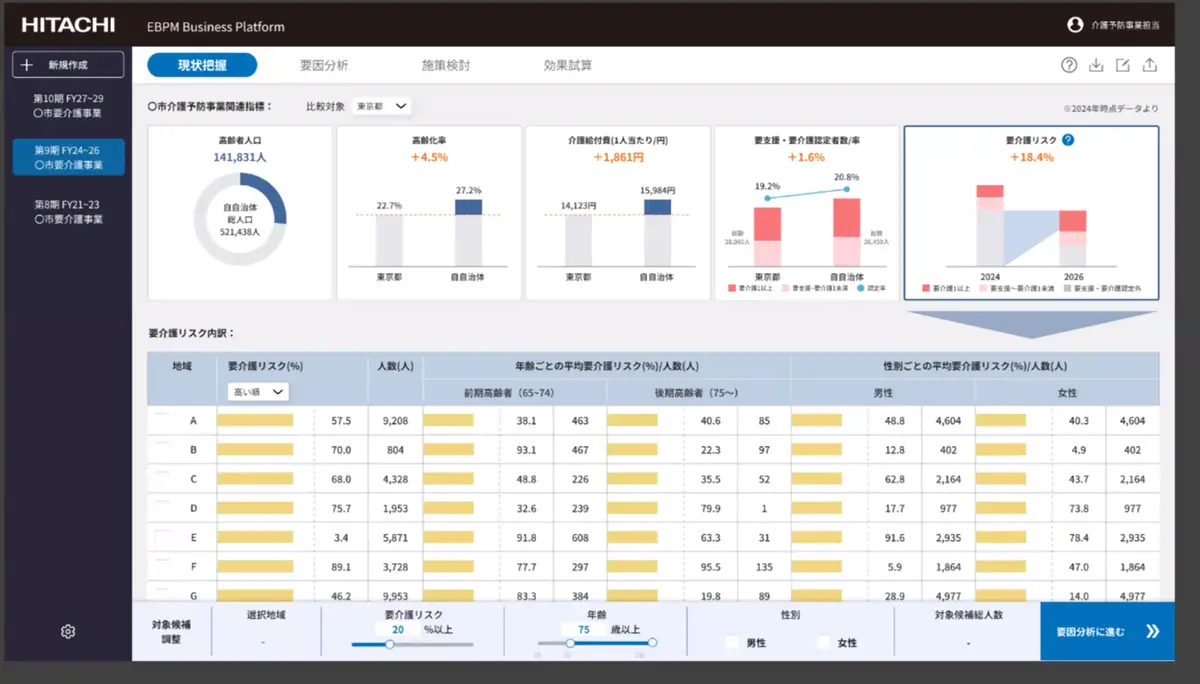Image resolution: width=1200 pixels, height=684 pixels.
Task: Click the 新規作成 button
Action: [x=68, y=65]
